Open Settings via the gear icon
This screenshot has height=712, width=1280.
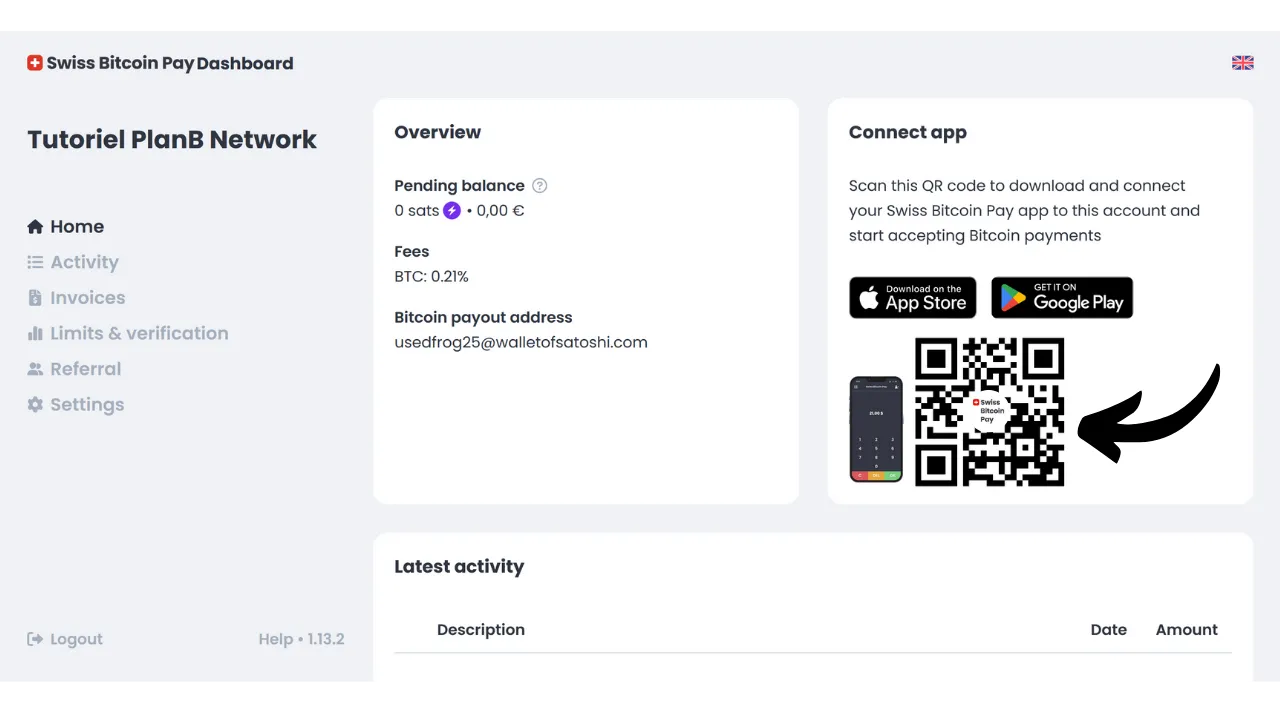(35, 404)
